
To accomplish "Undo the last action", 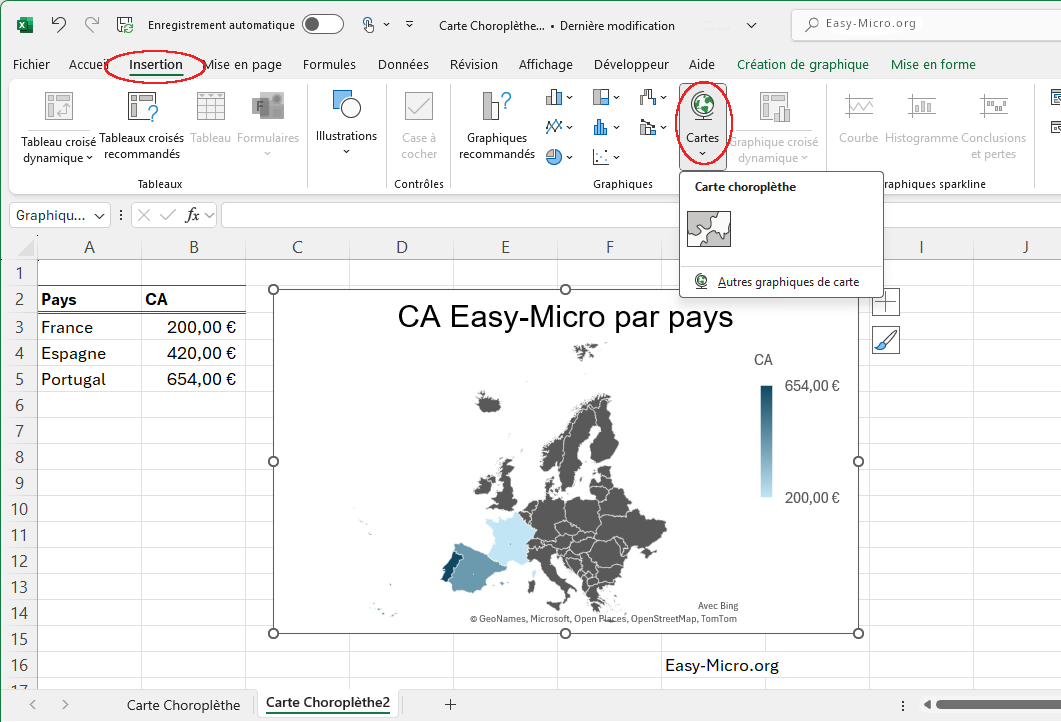I will point(59,25).
